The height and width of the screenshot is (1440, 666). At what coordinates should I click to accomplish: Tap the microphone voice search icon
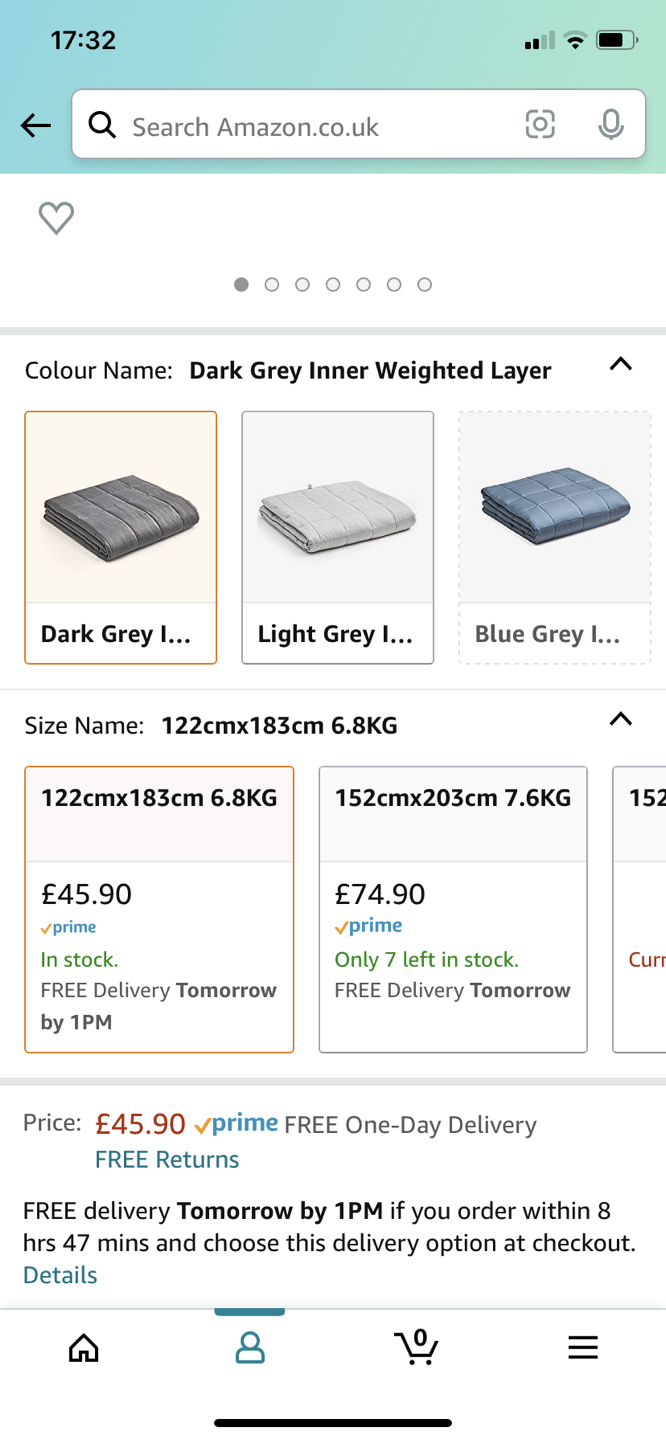pos(610,125)
